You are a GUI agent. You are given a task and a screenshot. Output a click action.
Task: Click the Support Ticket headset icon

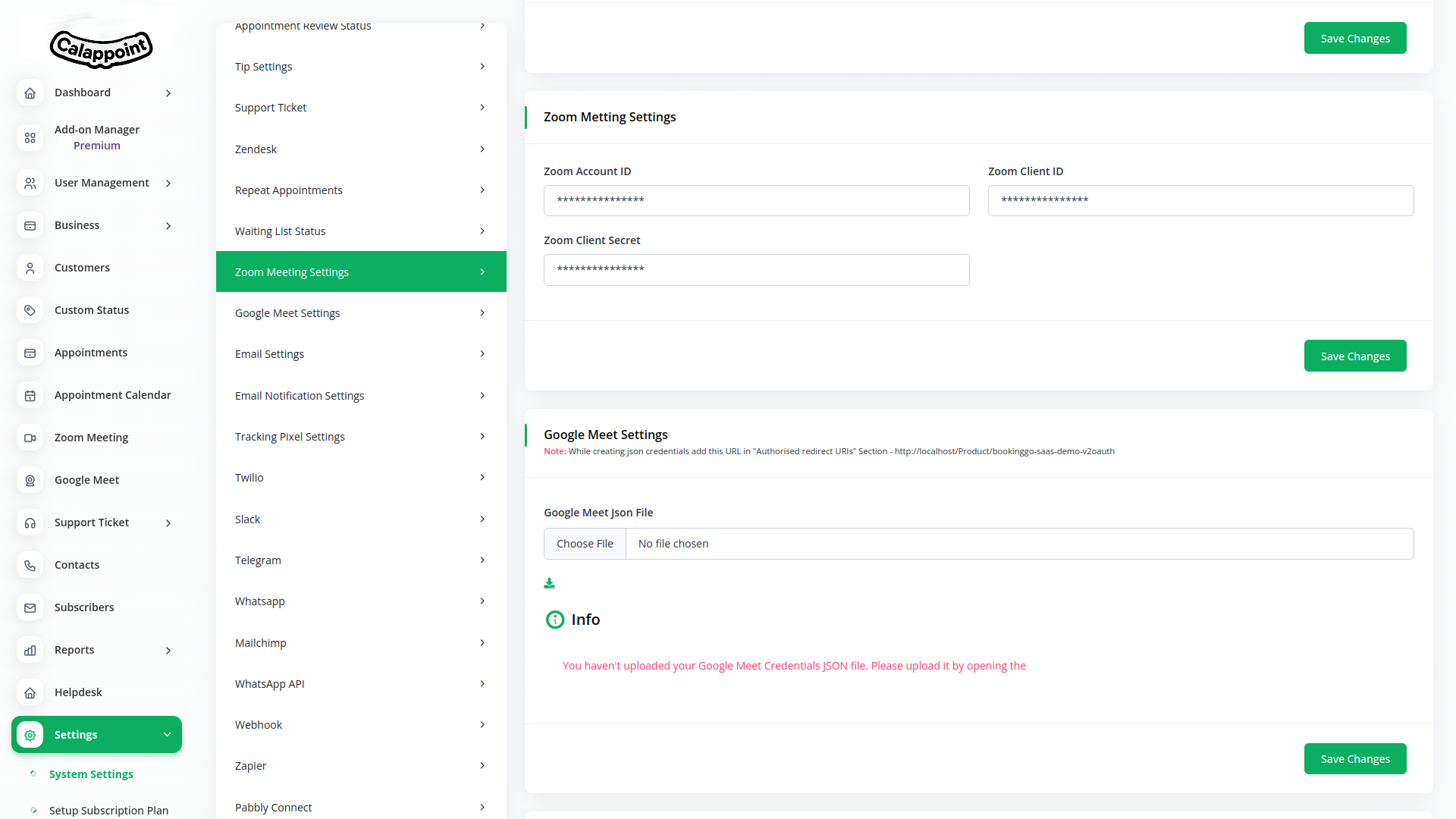tap(30, 523)
